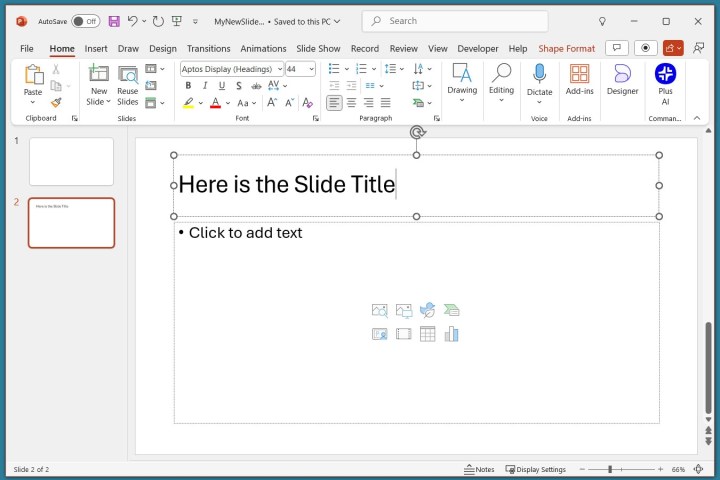Screen dimensions: 720x480
Task: Open the Shape Format tab
Action: click(566, 48)
